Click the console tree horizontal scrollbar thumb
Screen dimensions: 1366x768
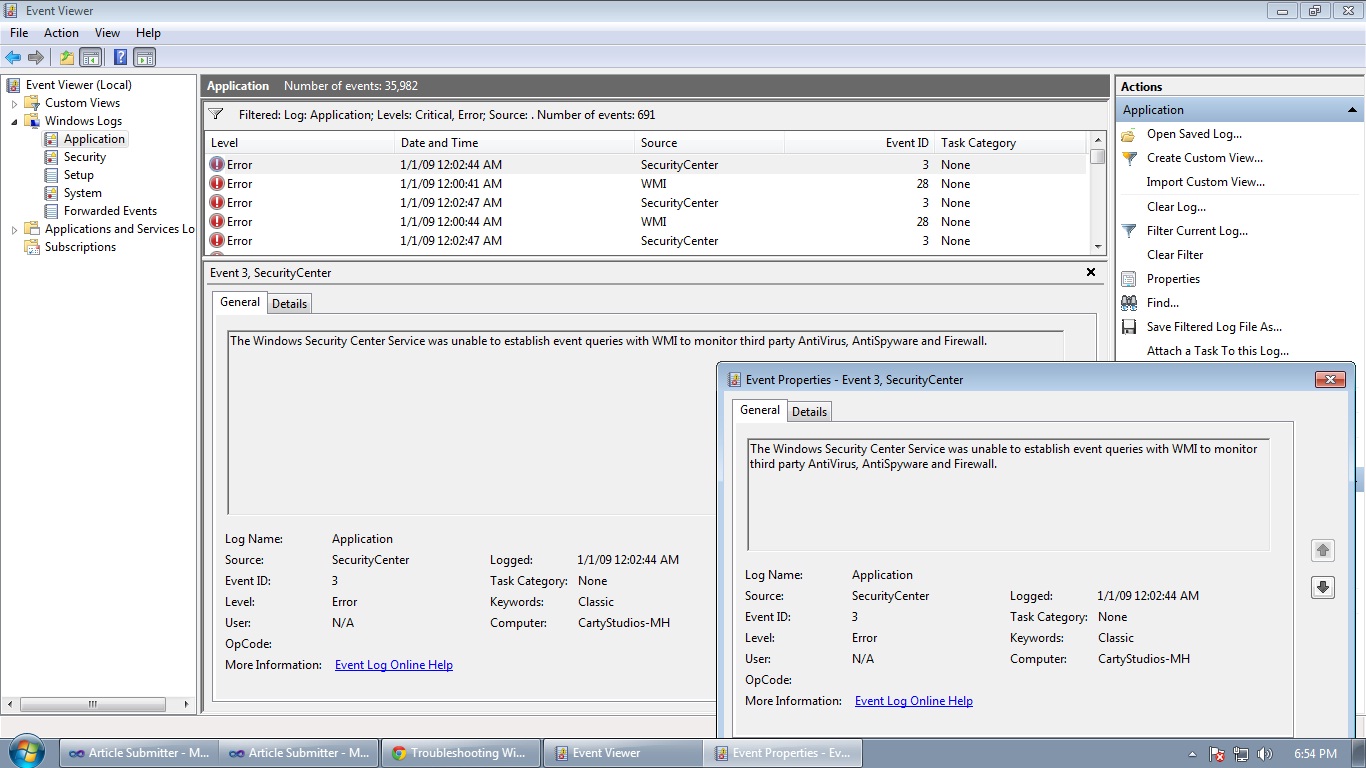pos(93,704)
